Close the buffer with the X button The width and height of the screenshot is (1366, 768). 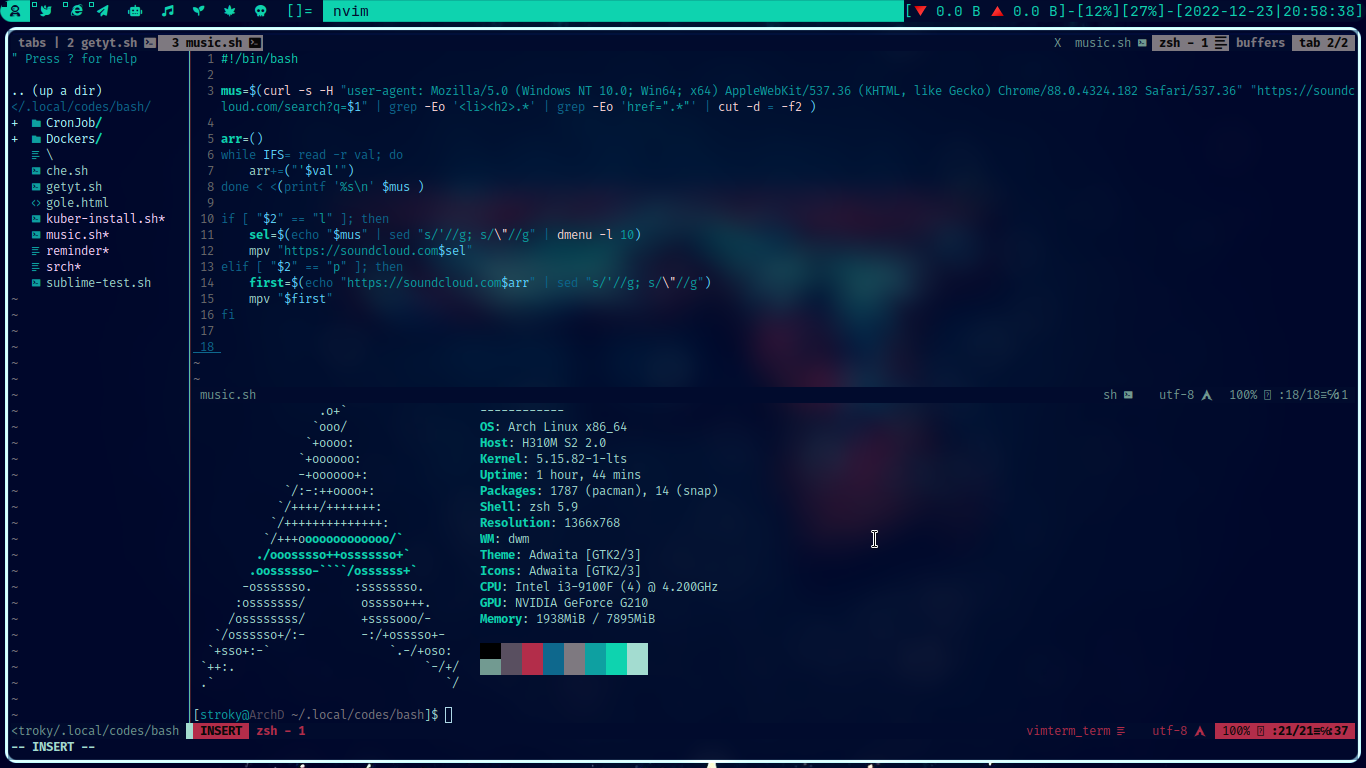[1058, 43]
